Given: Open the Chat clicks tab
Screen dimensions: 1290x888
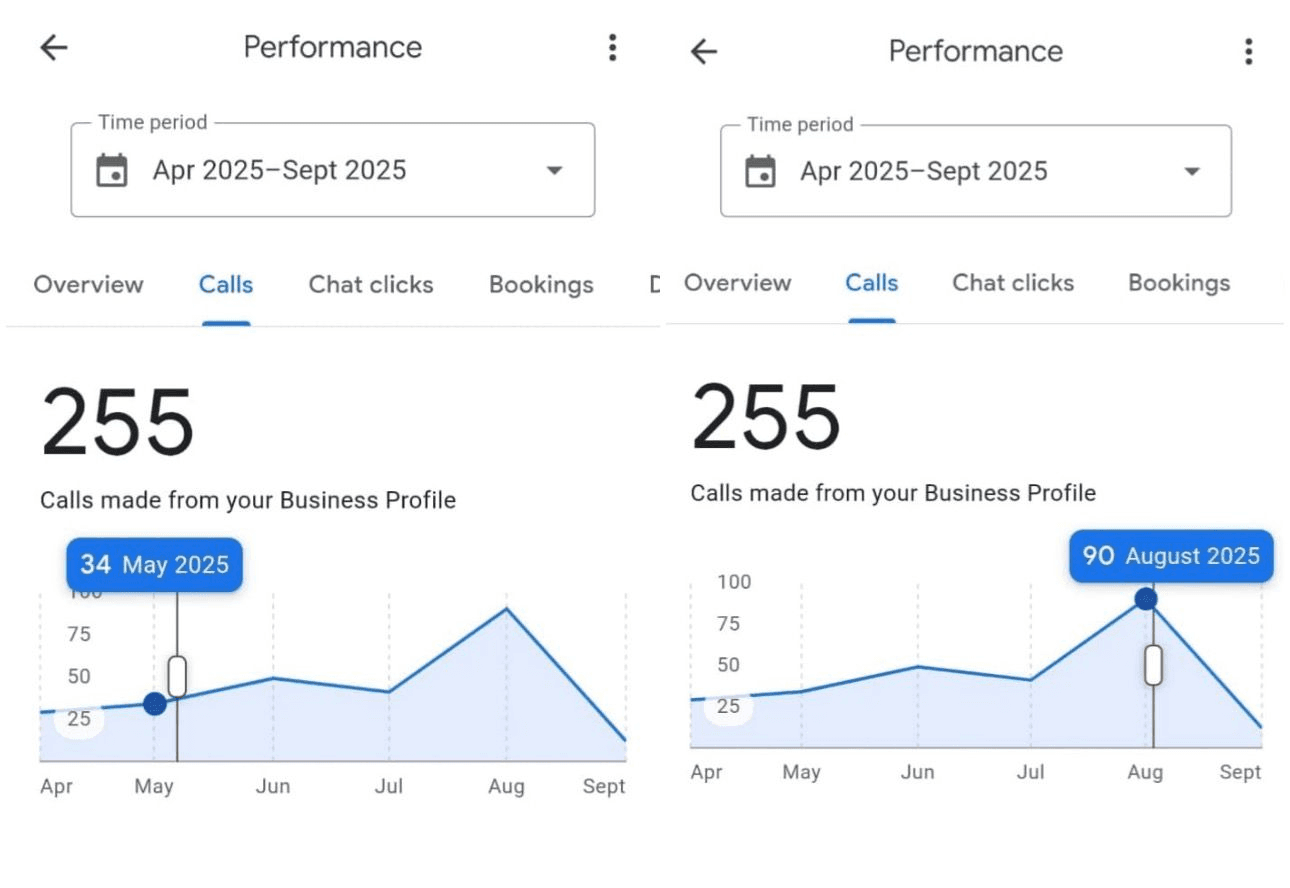Looking at the screenshot, I should point(371,284).
